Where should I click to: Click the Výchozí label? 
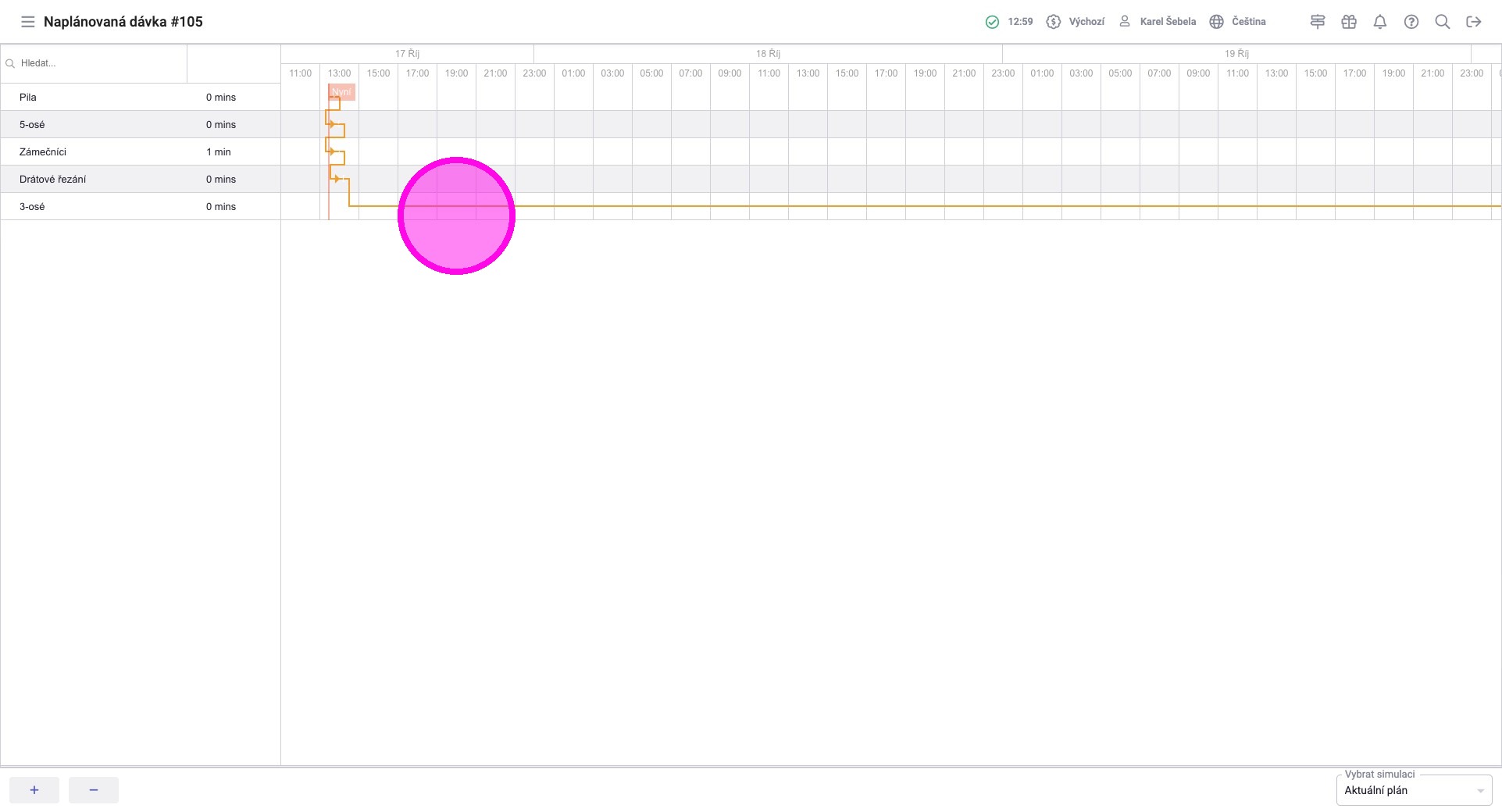click(x=1086, y=22)
